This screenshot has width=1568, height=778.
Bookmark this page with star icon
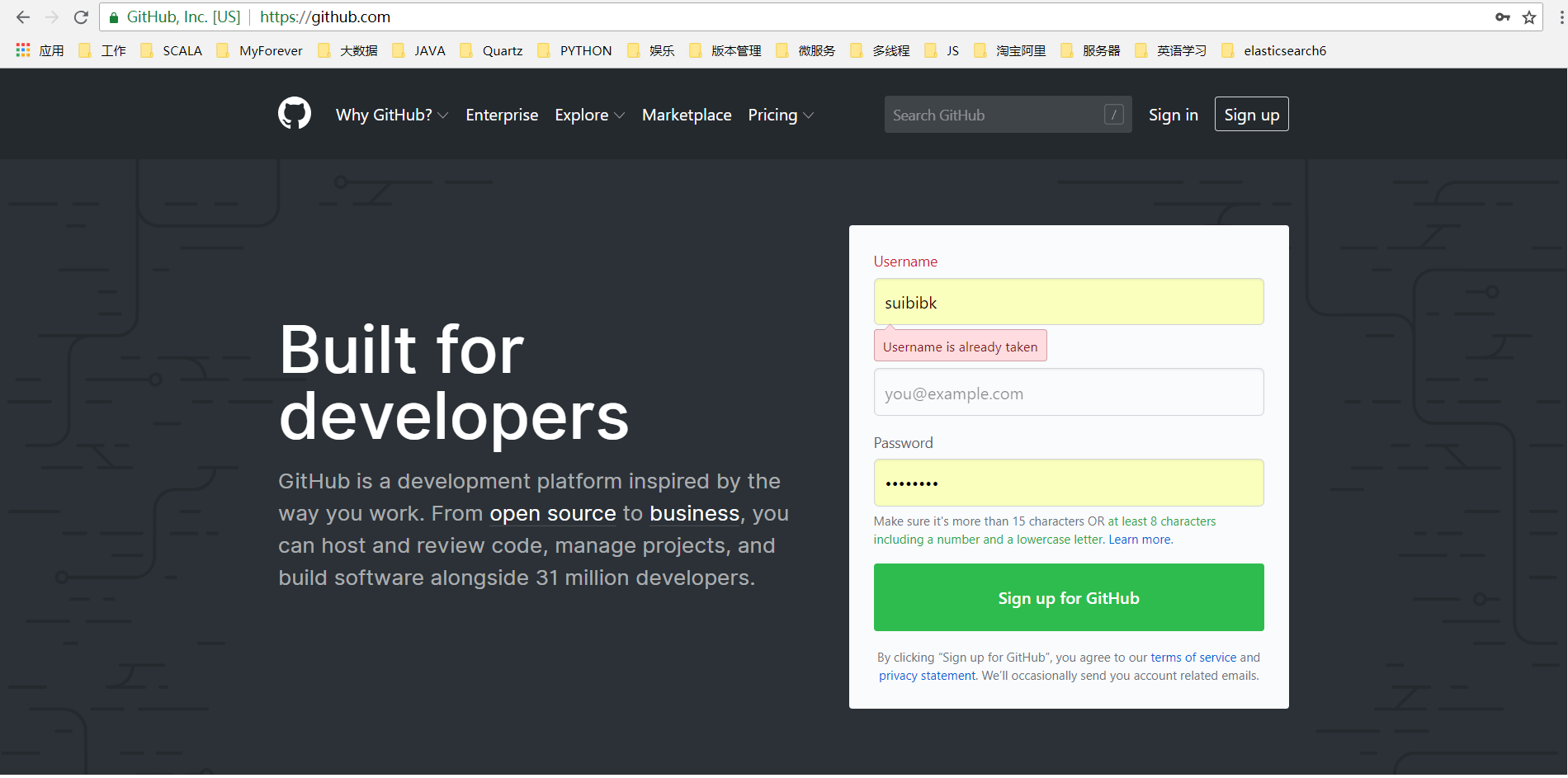point(1529,17)
